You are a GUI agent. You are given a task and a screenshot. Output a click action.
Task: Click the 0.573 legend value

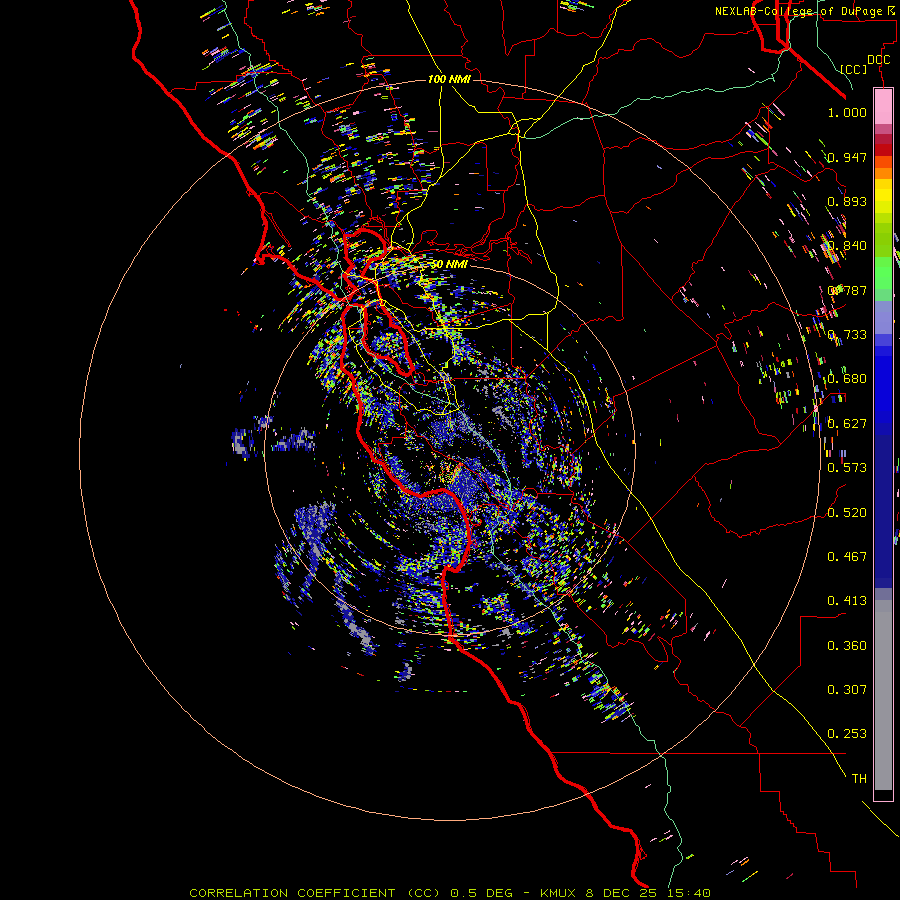(847, 468)
